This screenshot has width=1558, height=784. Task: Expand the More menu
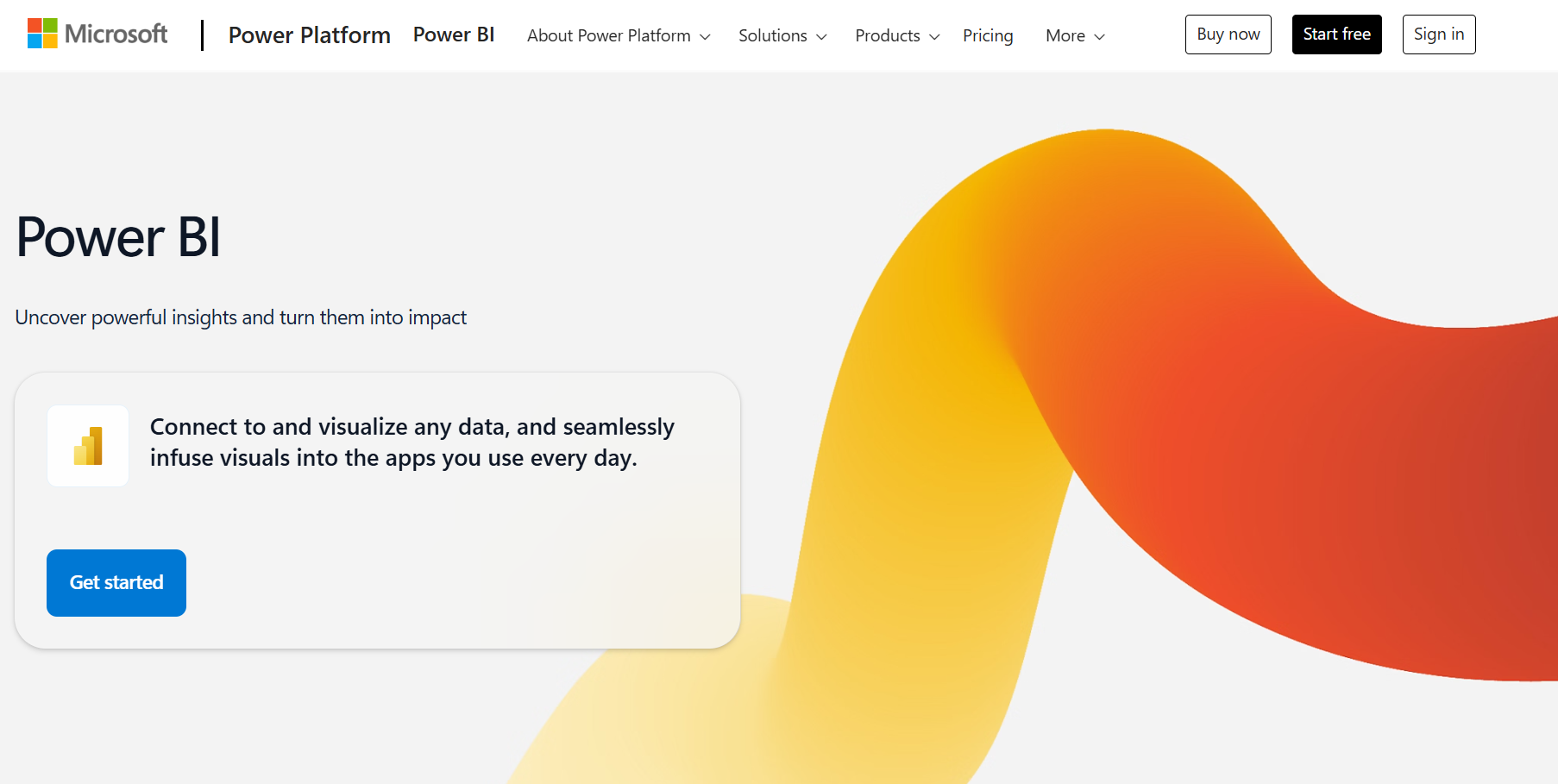1066,35
